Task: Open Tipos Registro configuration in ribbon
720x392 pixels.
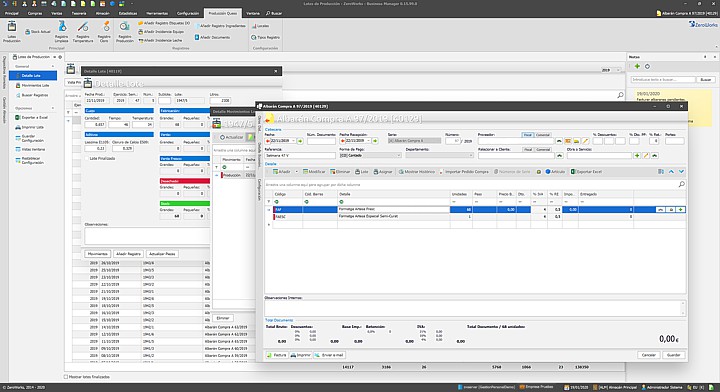Action: point(265,37)
